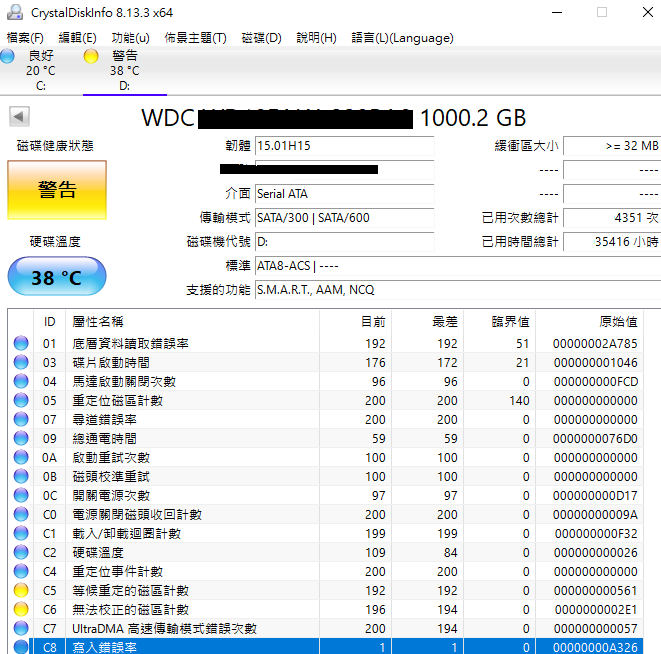Viewport: 661px width, 654px height.
Task: Open the 磁碟(D) menu
Action: (x=261, y=38)
